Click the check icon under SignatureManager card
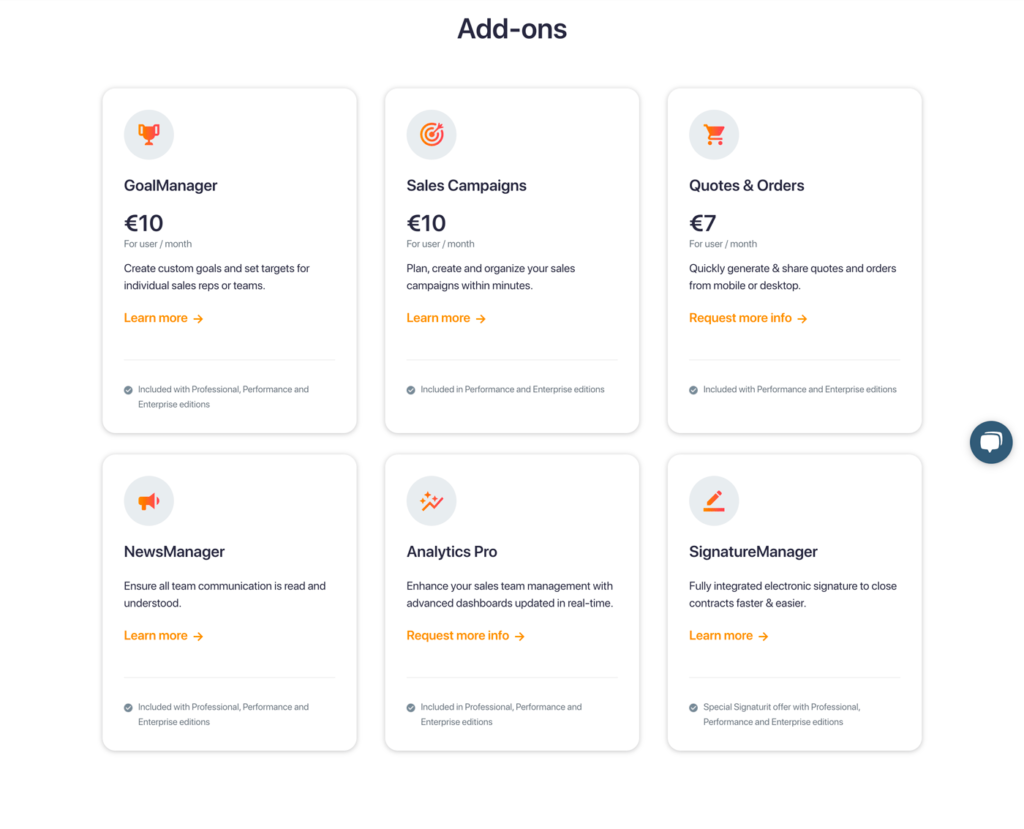Viewport: 1024px width, 829px height. click(x=693, y=707)
